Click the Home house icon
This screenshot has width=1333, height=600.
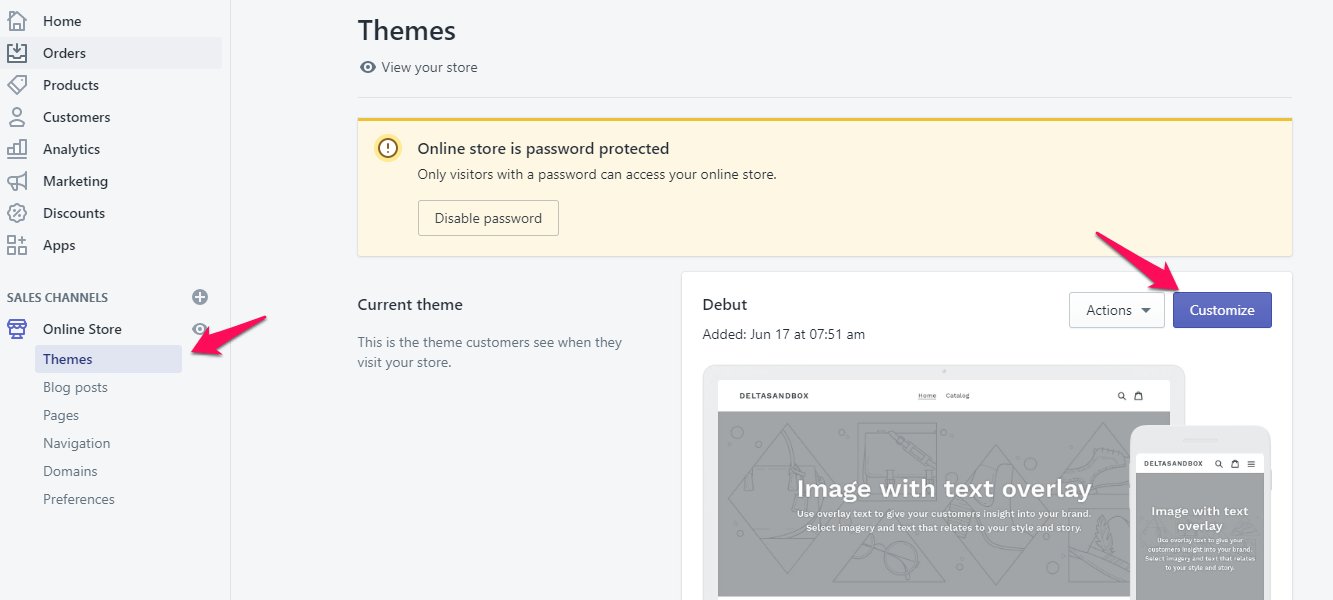coord(17,21)
